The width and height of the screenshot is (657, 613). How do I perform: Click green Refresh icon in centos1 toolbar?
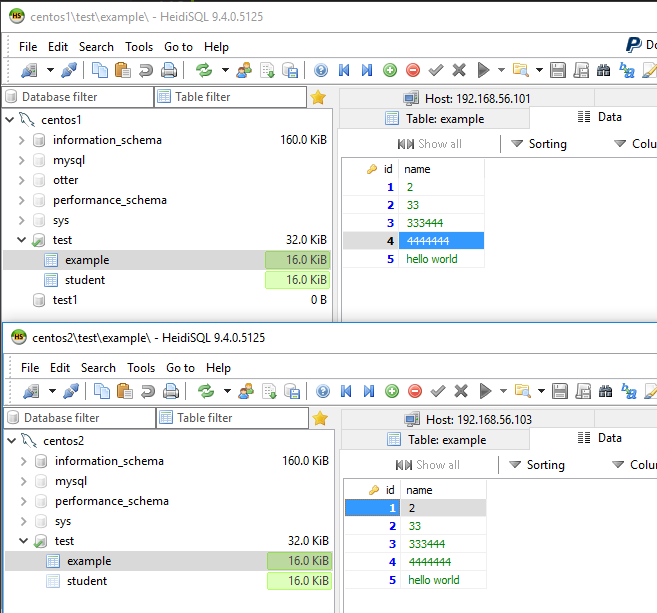(204, 70)
